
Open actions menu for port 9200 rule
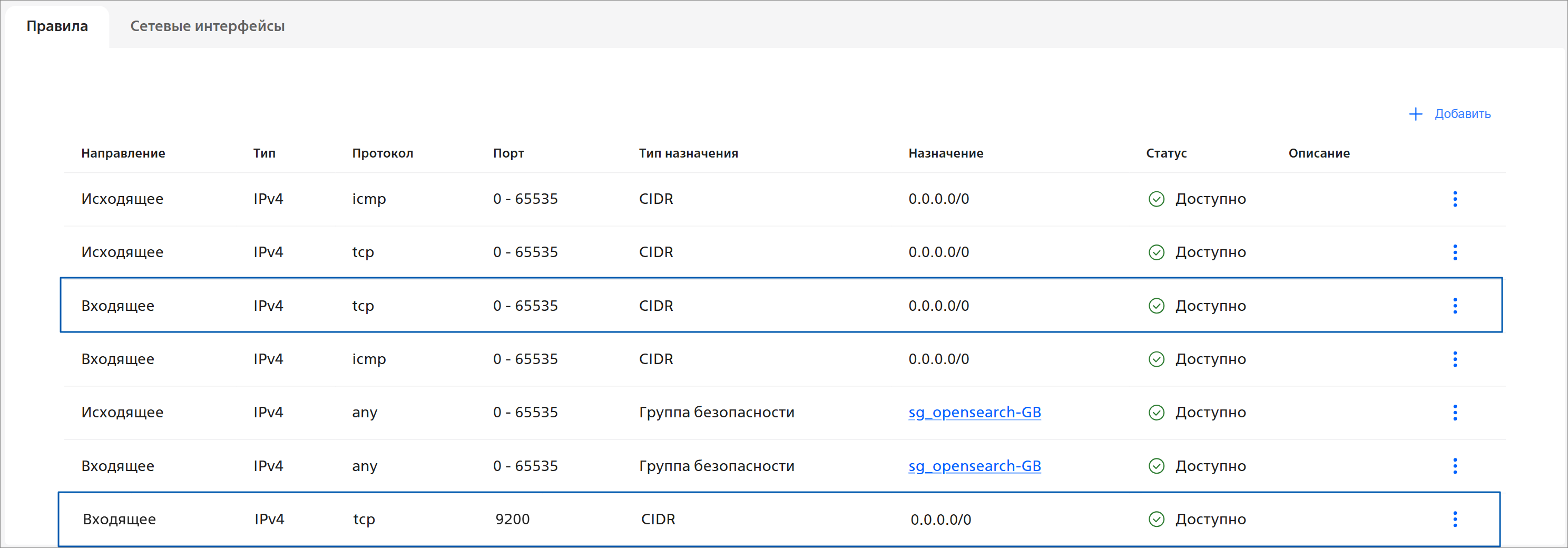[1455, 520]
